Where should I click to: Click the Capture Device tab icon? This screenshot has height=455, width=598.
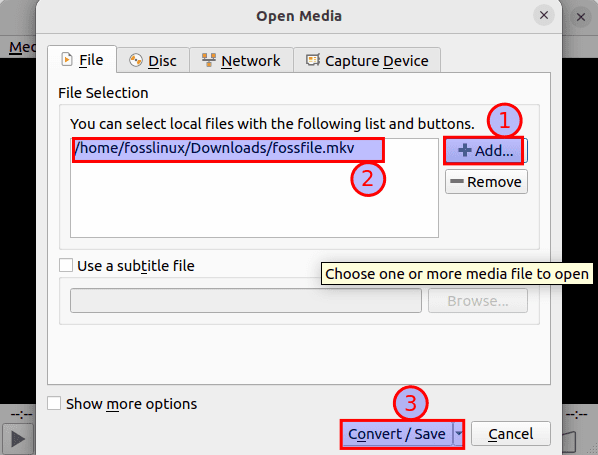point(313,60)
